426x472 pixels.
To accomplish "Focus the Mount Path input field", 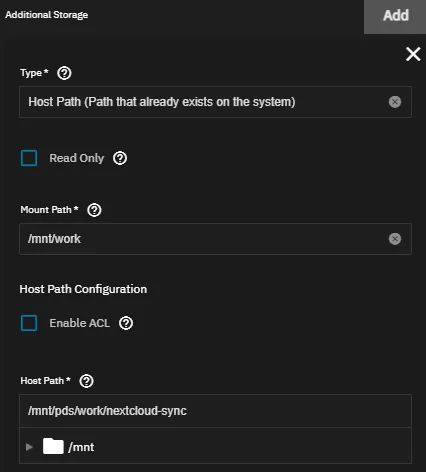I will point(215,239).
